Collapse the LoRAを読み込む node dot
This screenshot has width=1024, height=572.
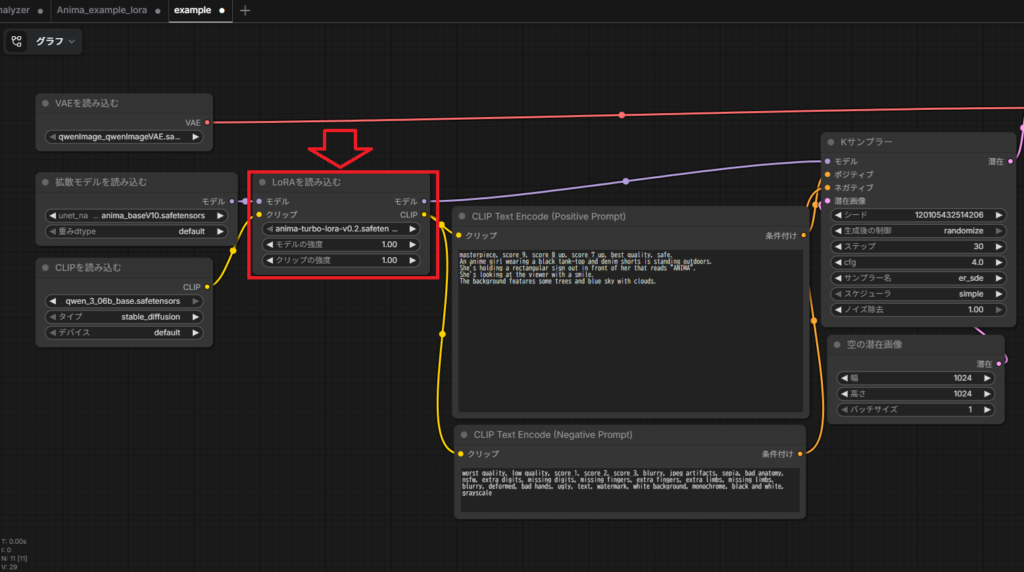click(x=263, y=182)
